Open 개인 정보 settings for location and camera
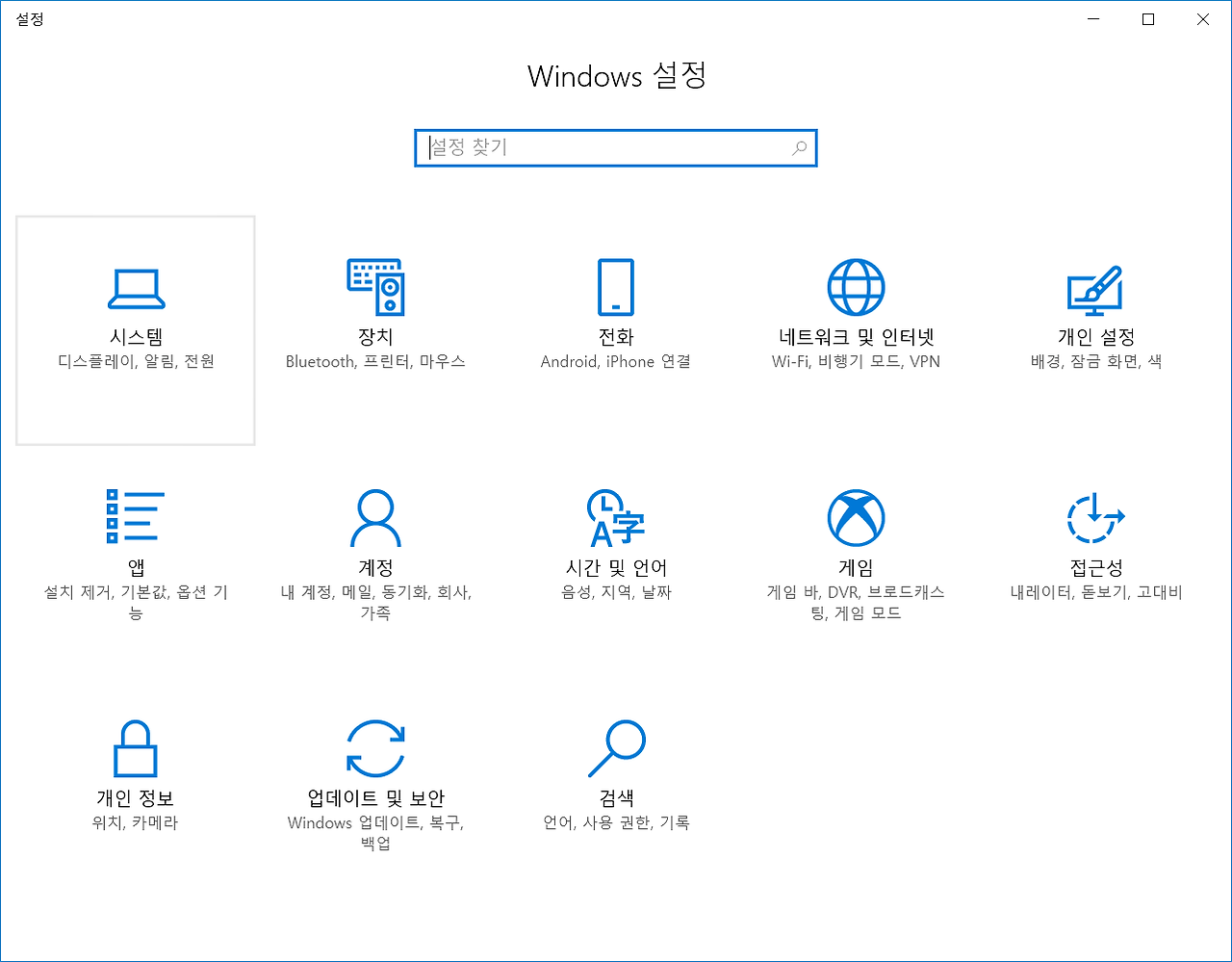1232x962 pixels. click(135, 778)
